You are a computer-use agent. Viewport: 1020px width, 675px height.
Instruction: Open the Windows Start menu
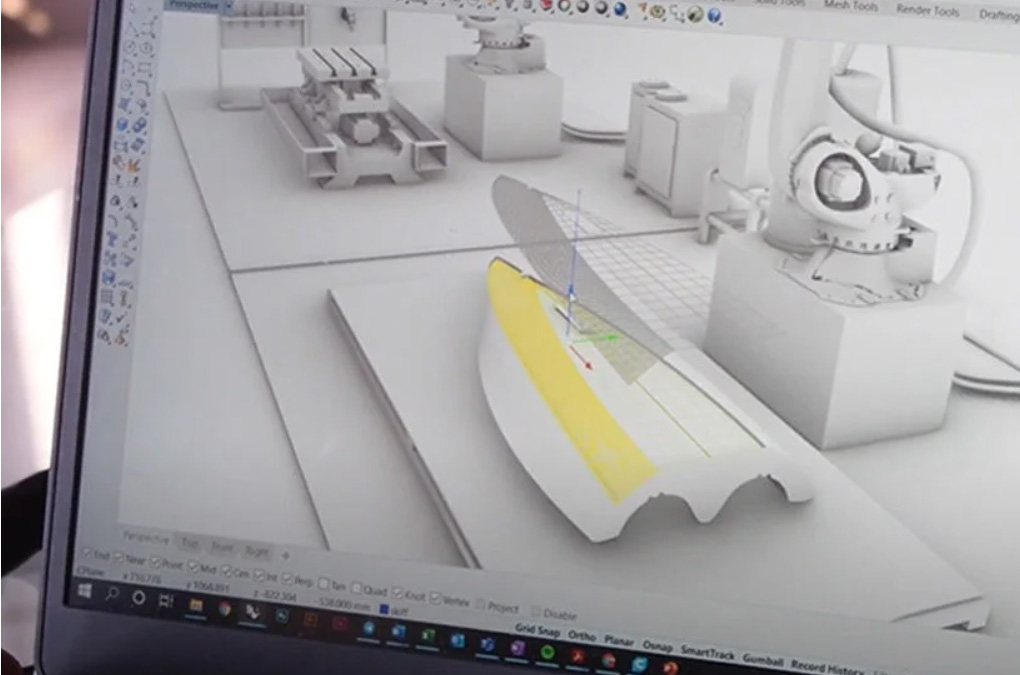[85, 591]
